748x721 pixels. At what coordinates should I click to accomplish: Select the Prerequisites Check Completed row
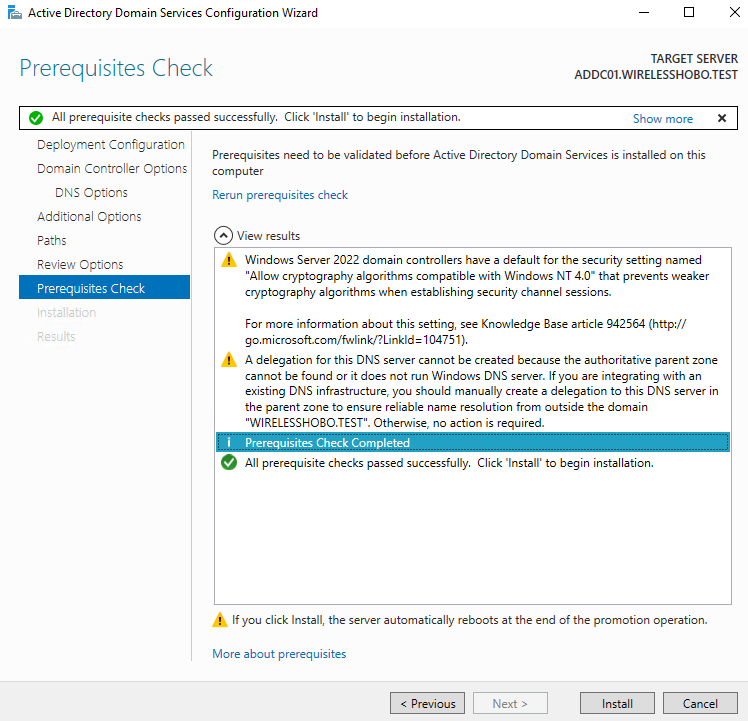point(472,443)
